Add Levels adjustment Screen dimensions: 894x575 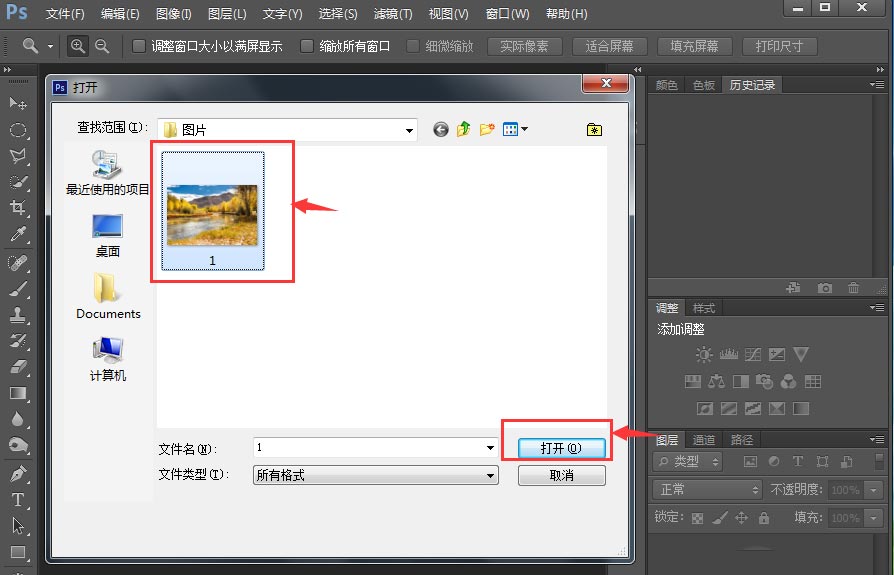pyautogui.click(x=728, y=354)
